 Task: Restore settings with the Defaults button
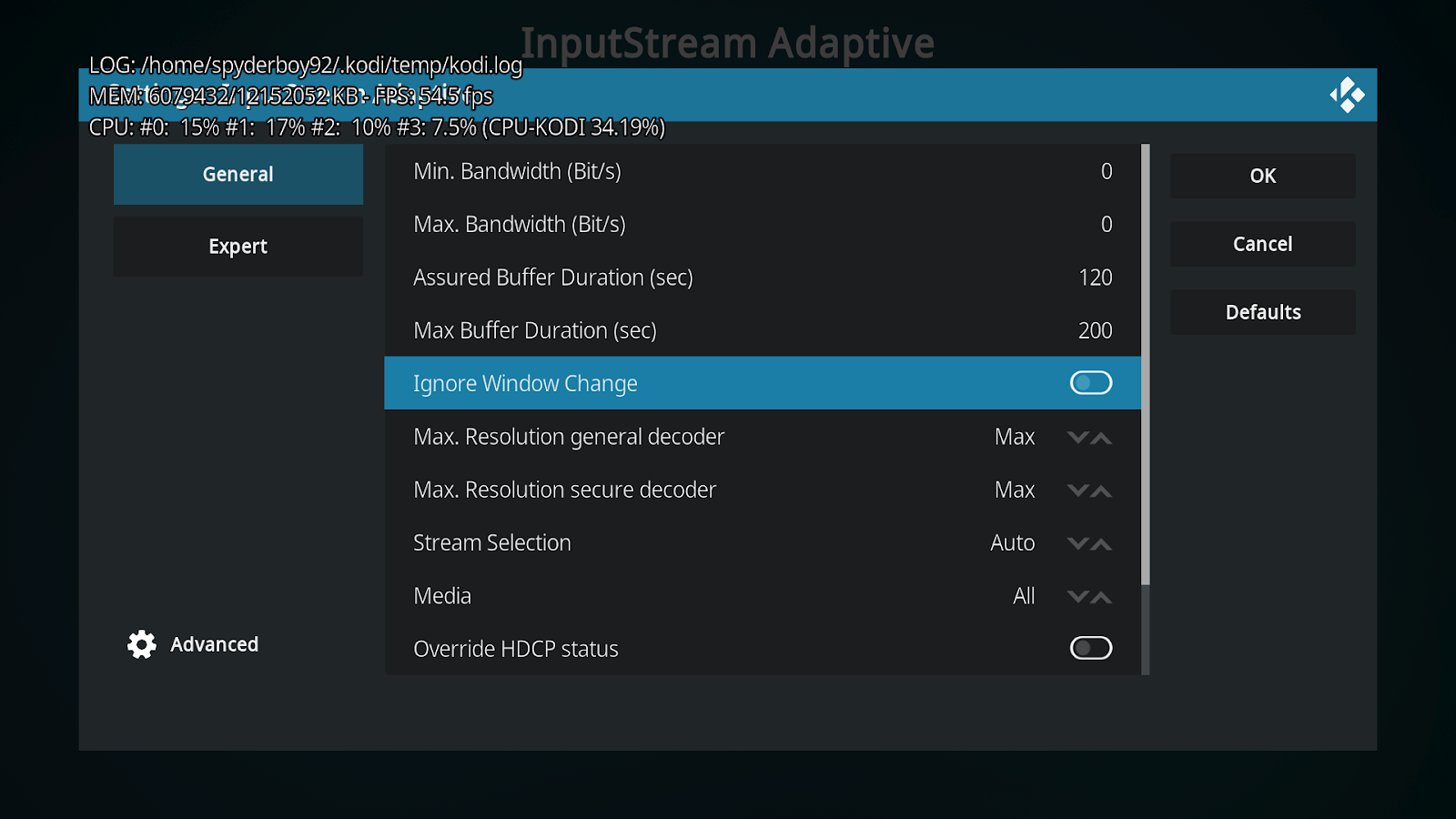[1262, 311]
